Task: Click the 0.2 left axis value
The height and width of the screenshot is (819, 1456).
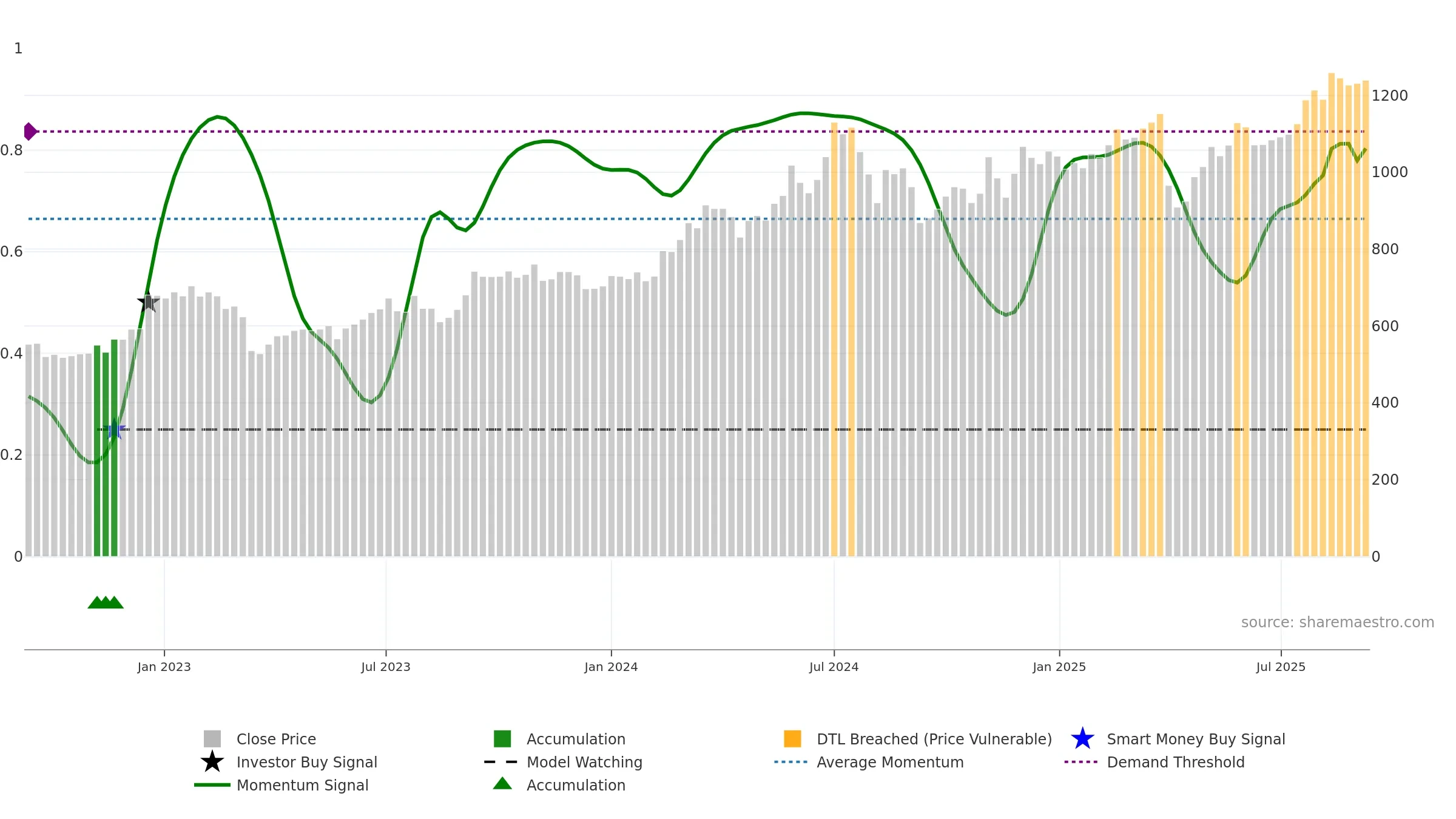Action: pos(12,455)
